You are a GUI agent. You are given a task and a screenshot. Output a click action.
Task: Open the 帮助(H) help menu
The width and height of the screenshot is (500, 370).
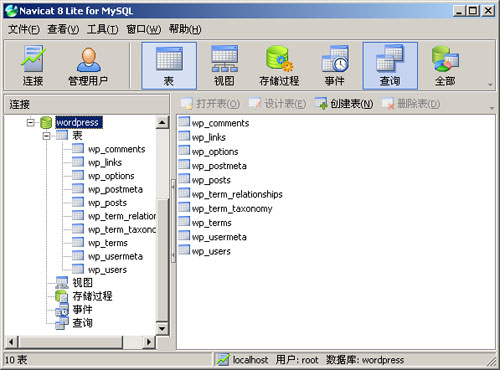pyautogui.click(x=185, y=29)
